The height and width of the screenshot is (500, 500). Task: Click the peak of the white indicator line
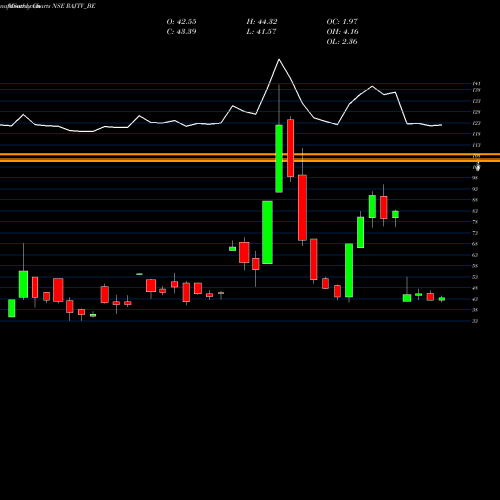pos(279,60)
